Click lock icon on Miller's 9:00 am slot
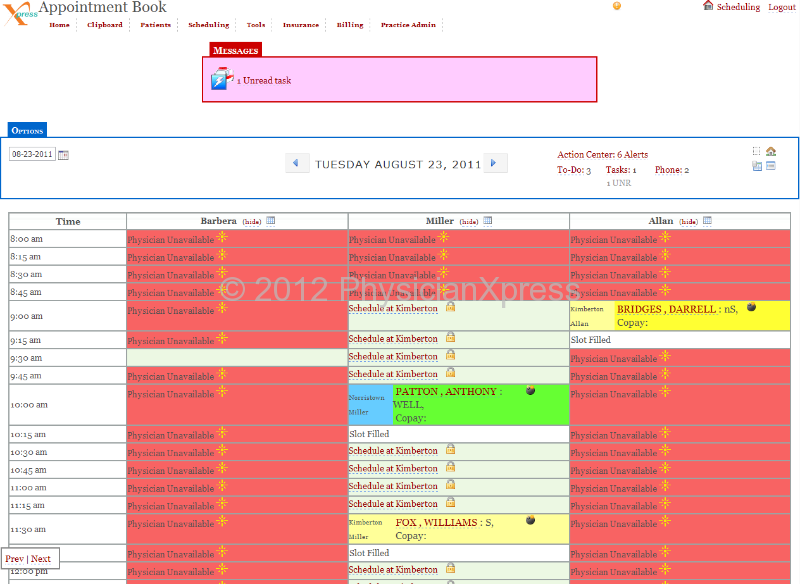Image resolution: width=800 pixels, height=584 pixels. (451, 307)
